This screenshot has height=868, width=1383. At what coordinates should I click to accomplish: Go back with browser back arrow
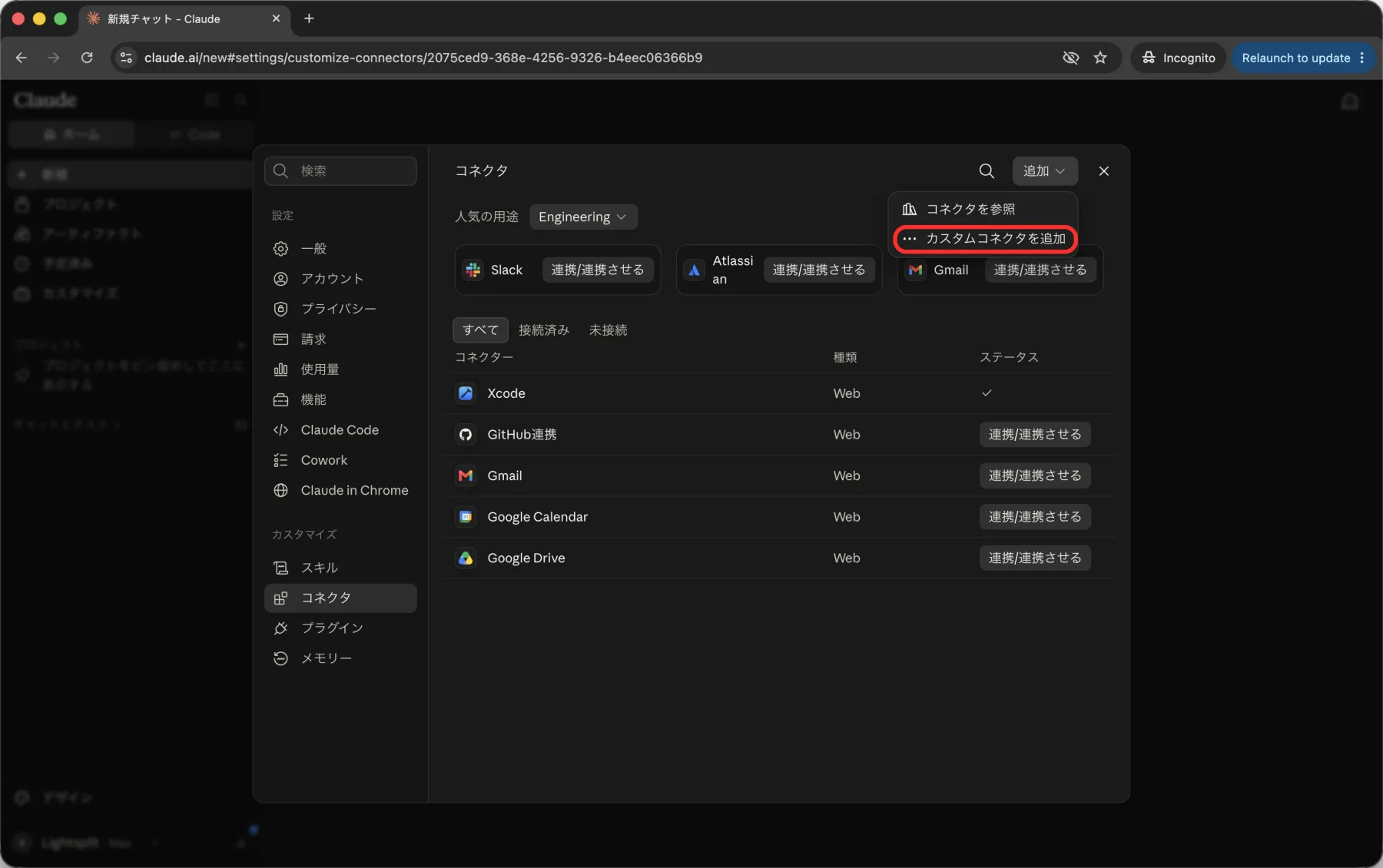[x=22, y=58]
